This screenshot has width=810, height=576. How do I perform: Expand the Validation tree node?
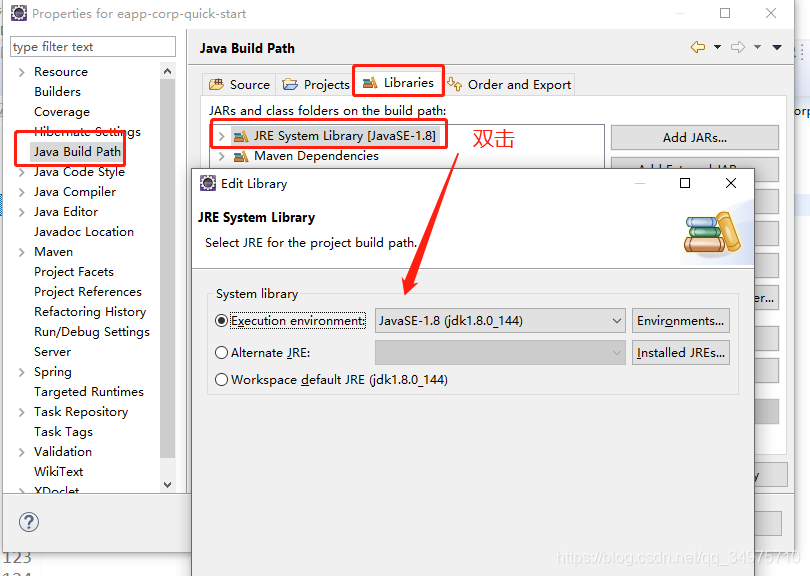[21, 453]
